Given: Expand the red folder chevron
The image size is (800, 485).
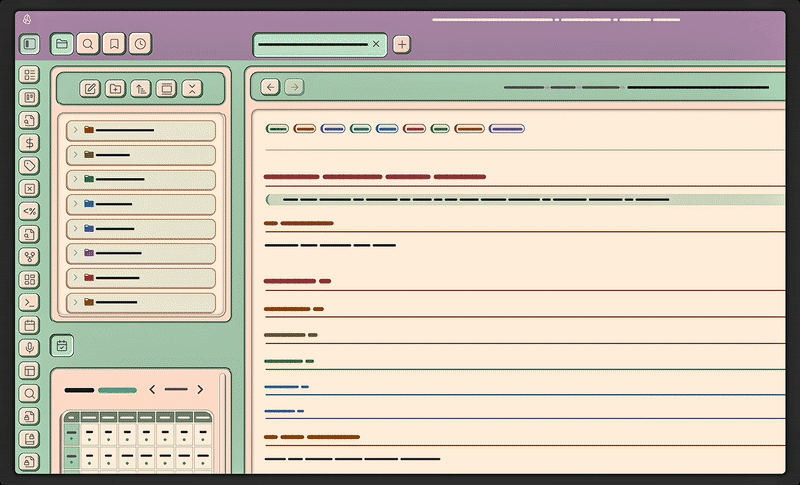Looking at the screenshot, I should tap(76, 277).
